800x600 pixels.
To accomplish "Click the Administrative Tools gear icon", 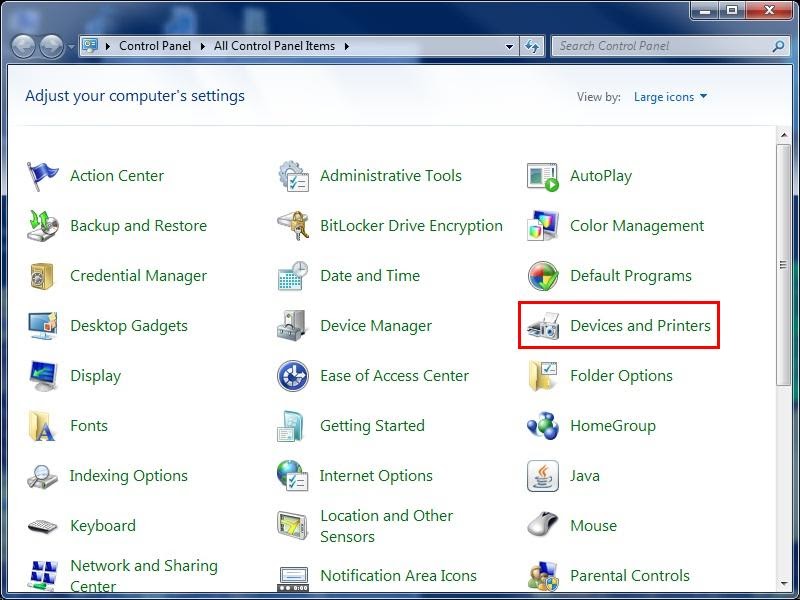I will point(293,176).
